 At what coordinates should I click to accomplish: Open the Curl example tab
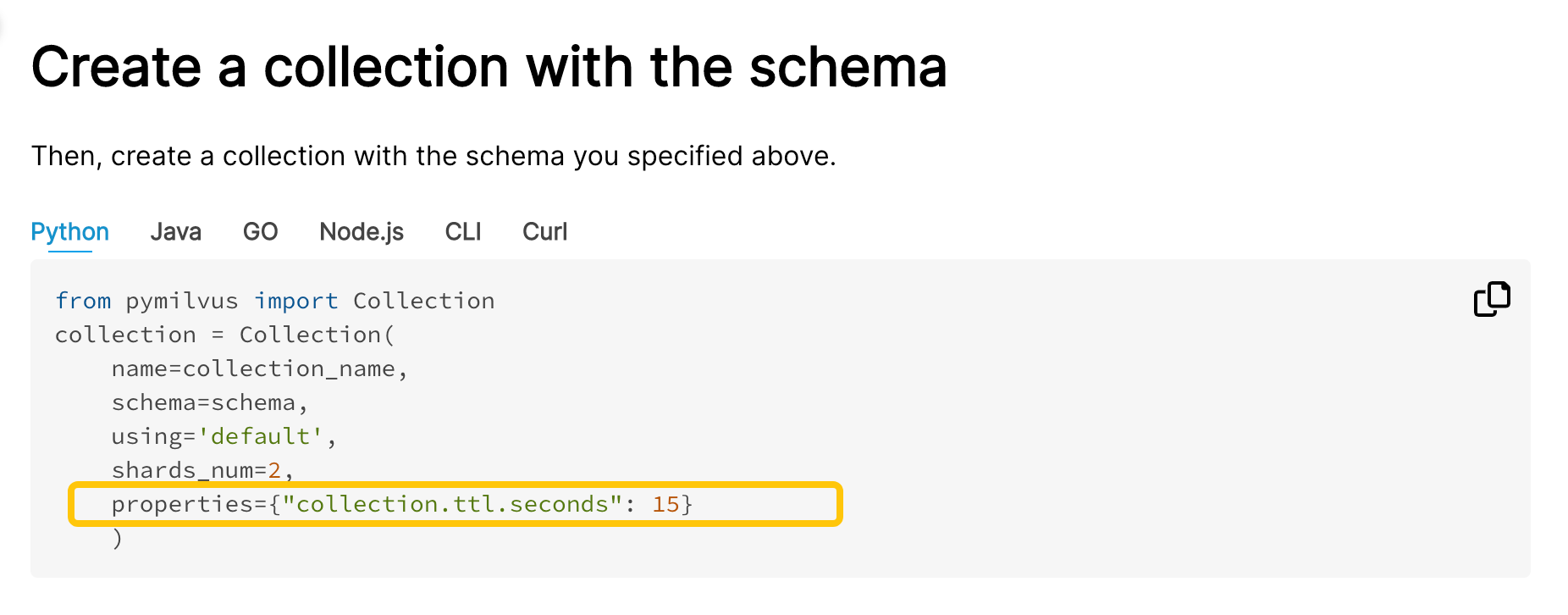pyautogui.click(x=544, y=231)
